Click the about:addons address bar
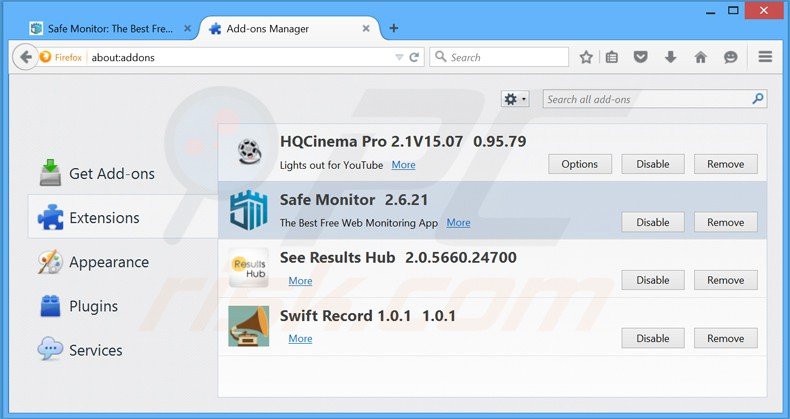This screenshot has height=419, width=790. pyautogui.click(x=242, y=57)
